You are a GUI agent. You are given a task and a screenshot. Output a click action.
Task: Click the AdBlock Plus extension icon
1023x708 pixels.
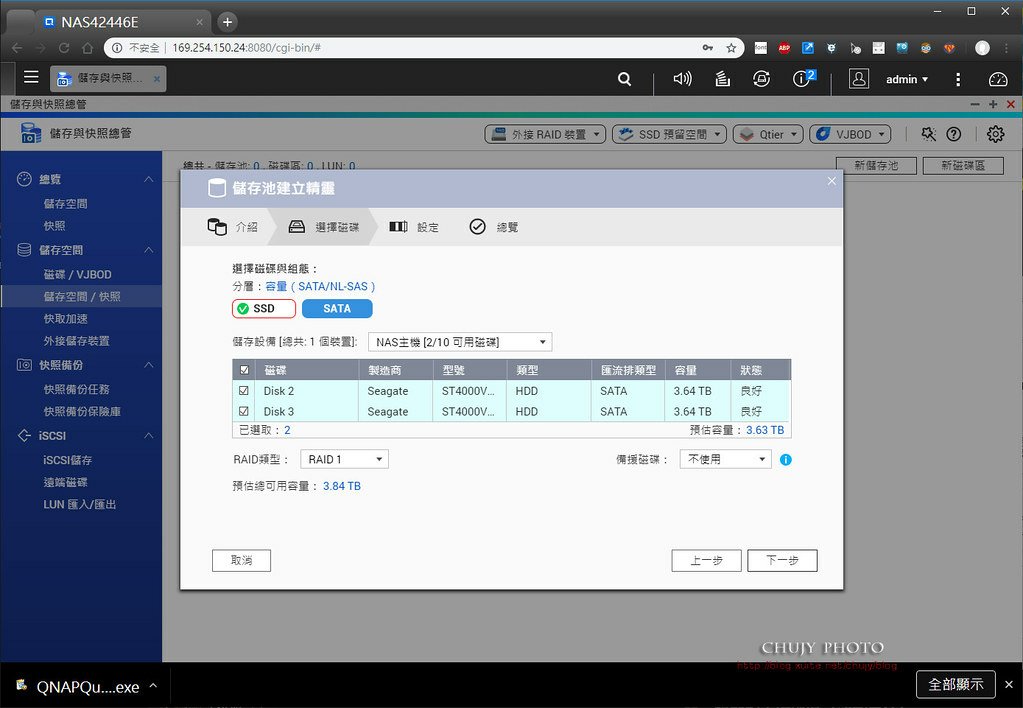click(x=784, y=48)
